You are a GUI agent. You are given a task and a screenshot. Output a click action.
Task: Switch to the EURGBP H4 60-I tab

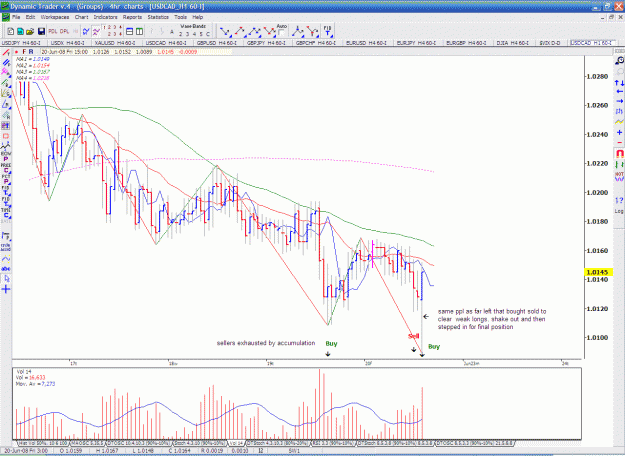click(466, 43)
